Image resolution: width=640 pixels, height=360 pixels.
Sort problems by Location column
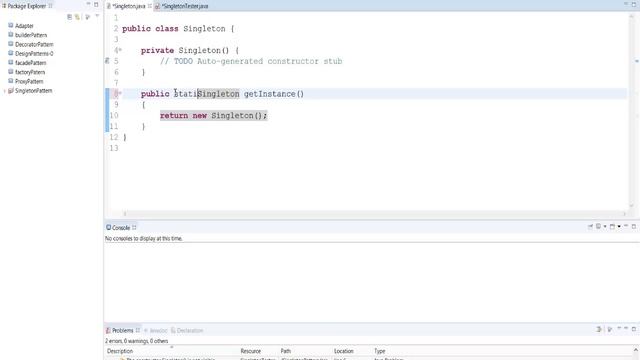click(344, 351)
